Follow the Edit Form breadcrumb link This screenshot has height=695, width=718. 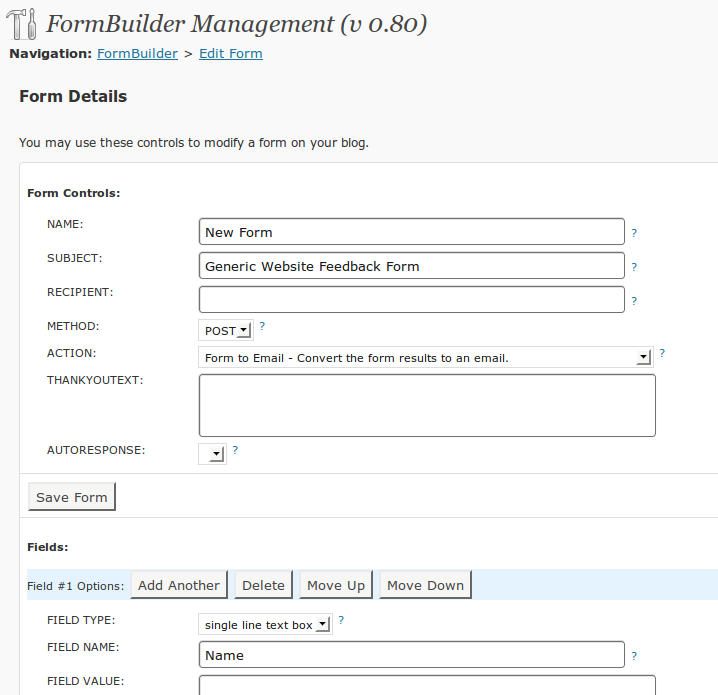point(231,54)
